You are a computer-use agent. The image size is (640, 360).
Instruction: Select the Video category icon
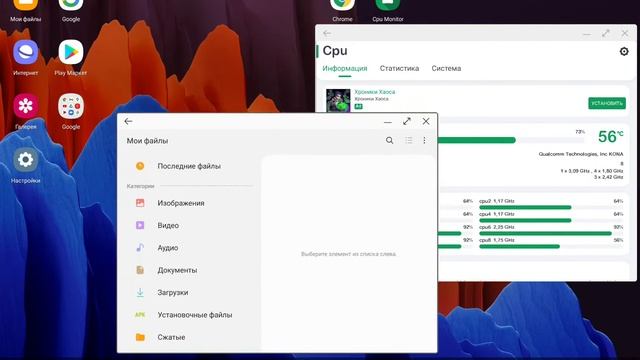coord(140,225)
